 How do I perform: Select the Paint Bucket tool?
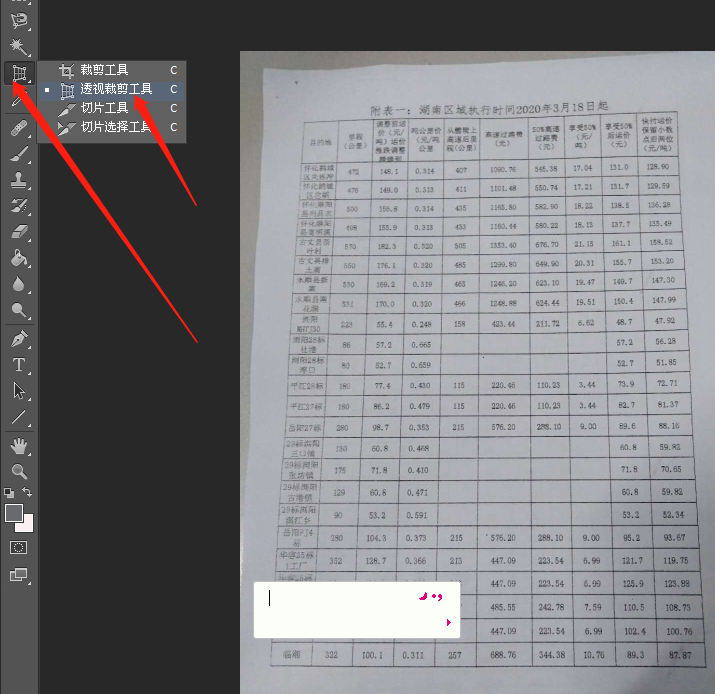[19, 258]
